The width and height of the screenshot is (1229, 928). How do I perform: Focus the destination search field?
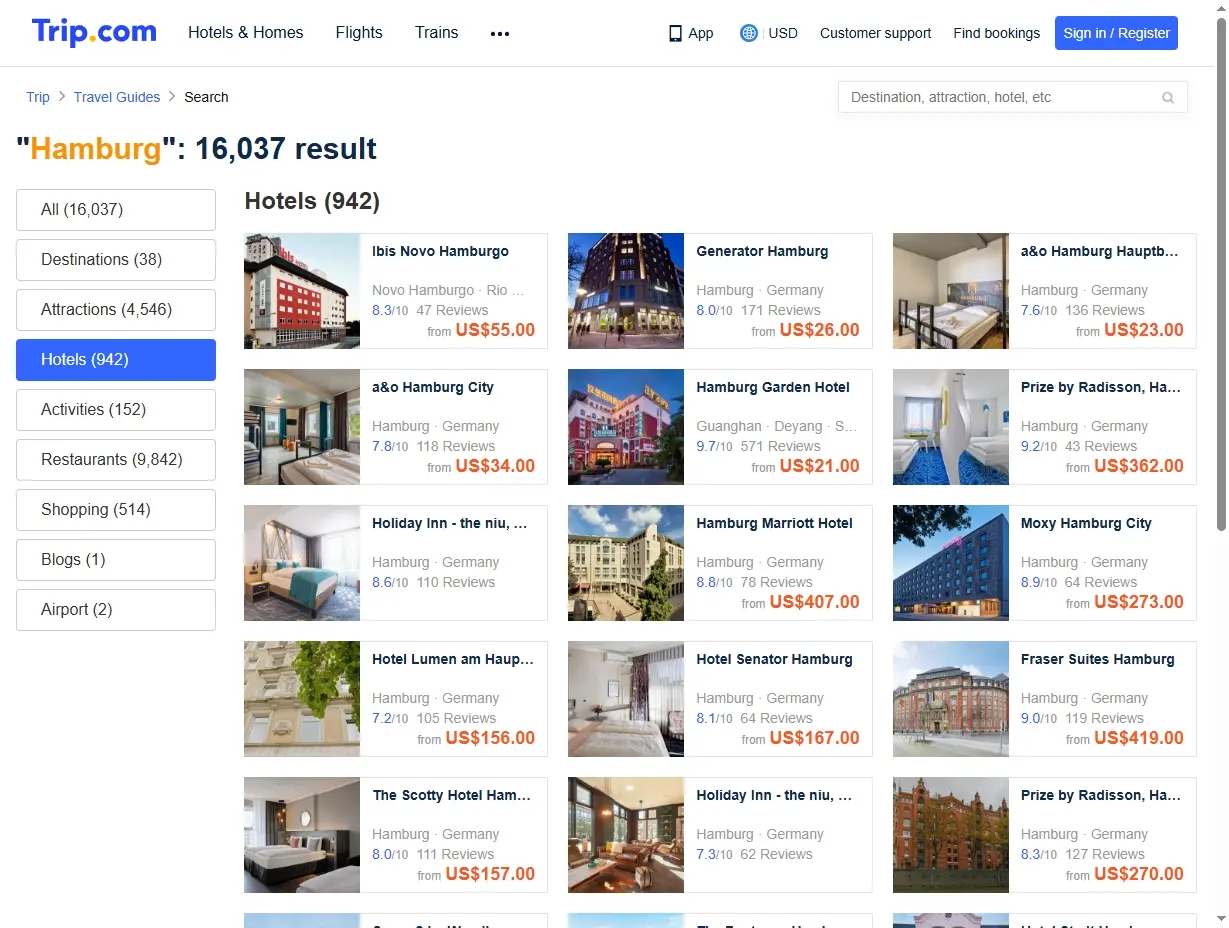[1012, 97]
